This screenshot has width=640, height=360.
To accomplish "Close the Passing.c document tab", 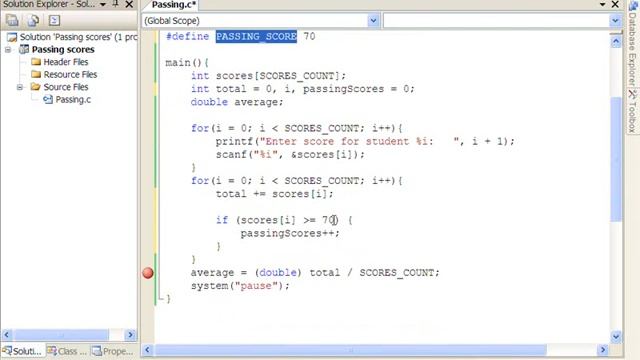I will (615, 4).
